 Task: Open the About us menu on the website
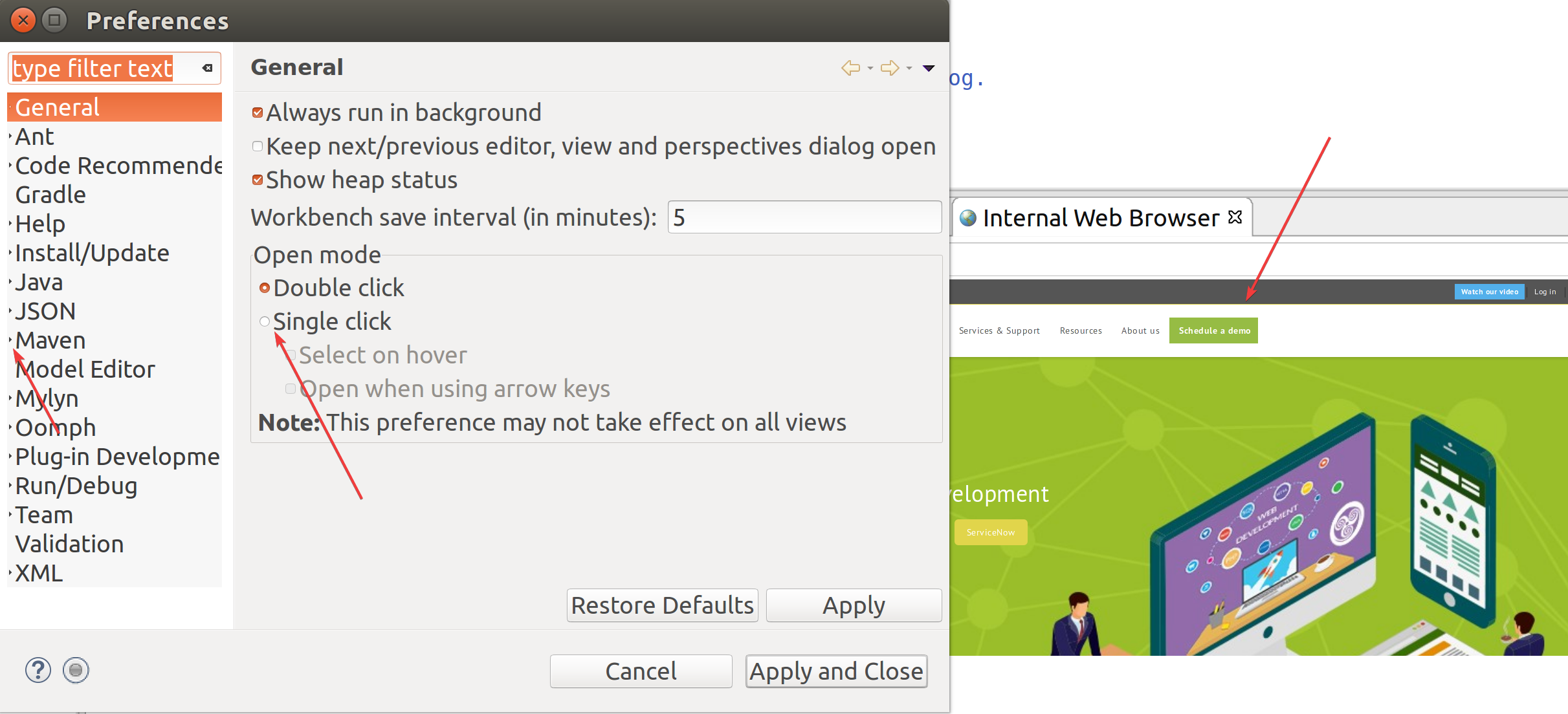pos(1140,330)
